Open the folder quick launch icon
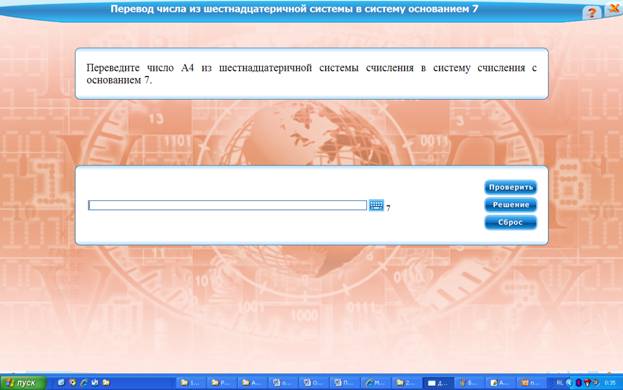 click(106, 382)
